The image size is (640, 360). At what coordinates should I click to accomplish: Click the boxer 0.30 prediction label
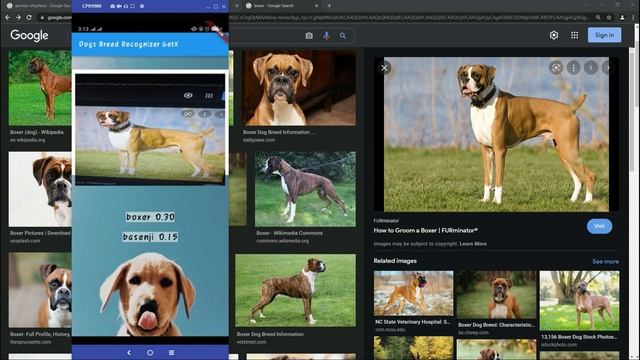pos(150,217)
